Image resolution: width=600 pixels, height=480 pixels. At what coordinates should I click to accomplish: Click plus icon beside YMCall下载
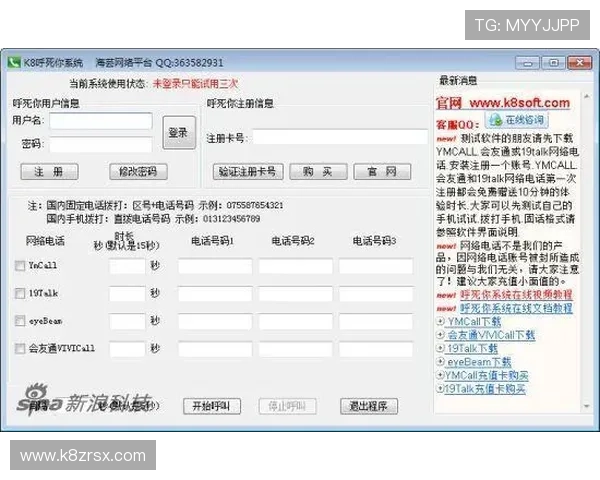(x=440, y=321)
